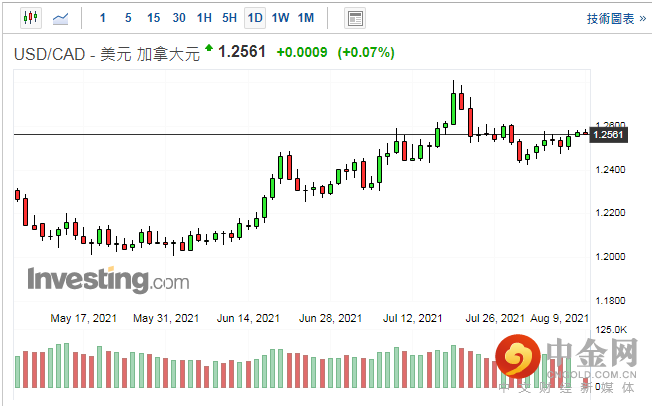Click the 1.1800 price axis label
The height and width of the screenshot is (406, 652).
point(610,300)
